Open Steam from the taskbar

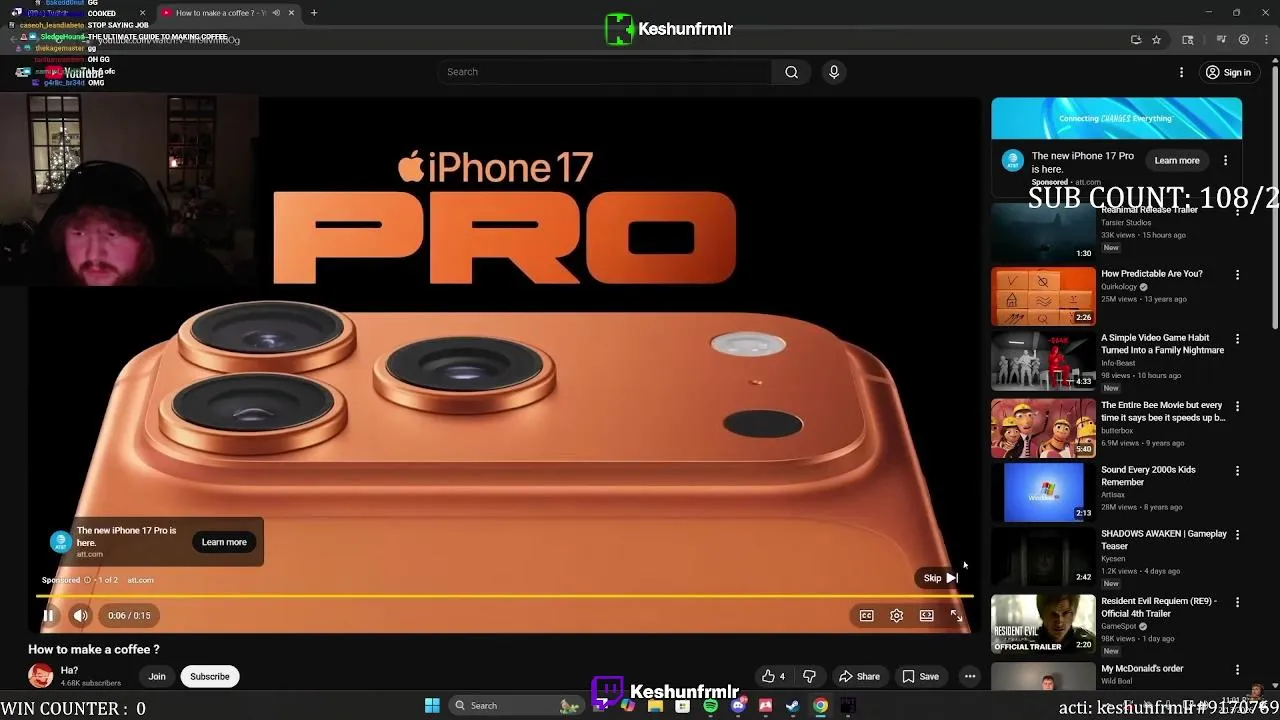792,706
